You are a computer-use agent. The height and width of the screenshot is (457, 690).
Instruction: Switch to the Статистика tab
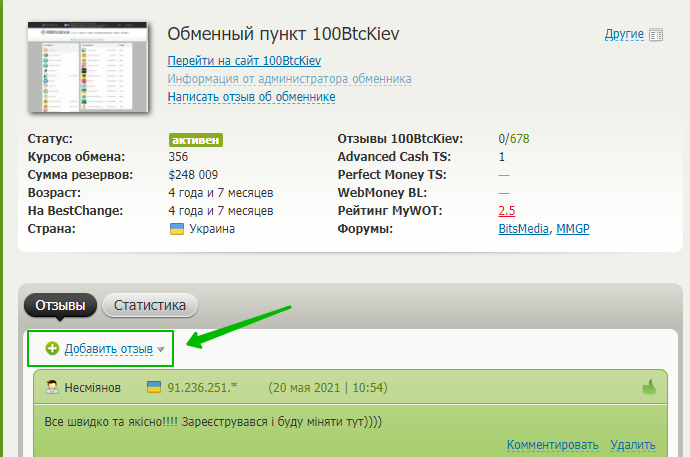[x=150, y=305]
